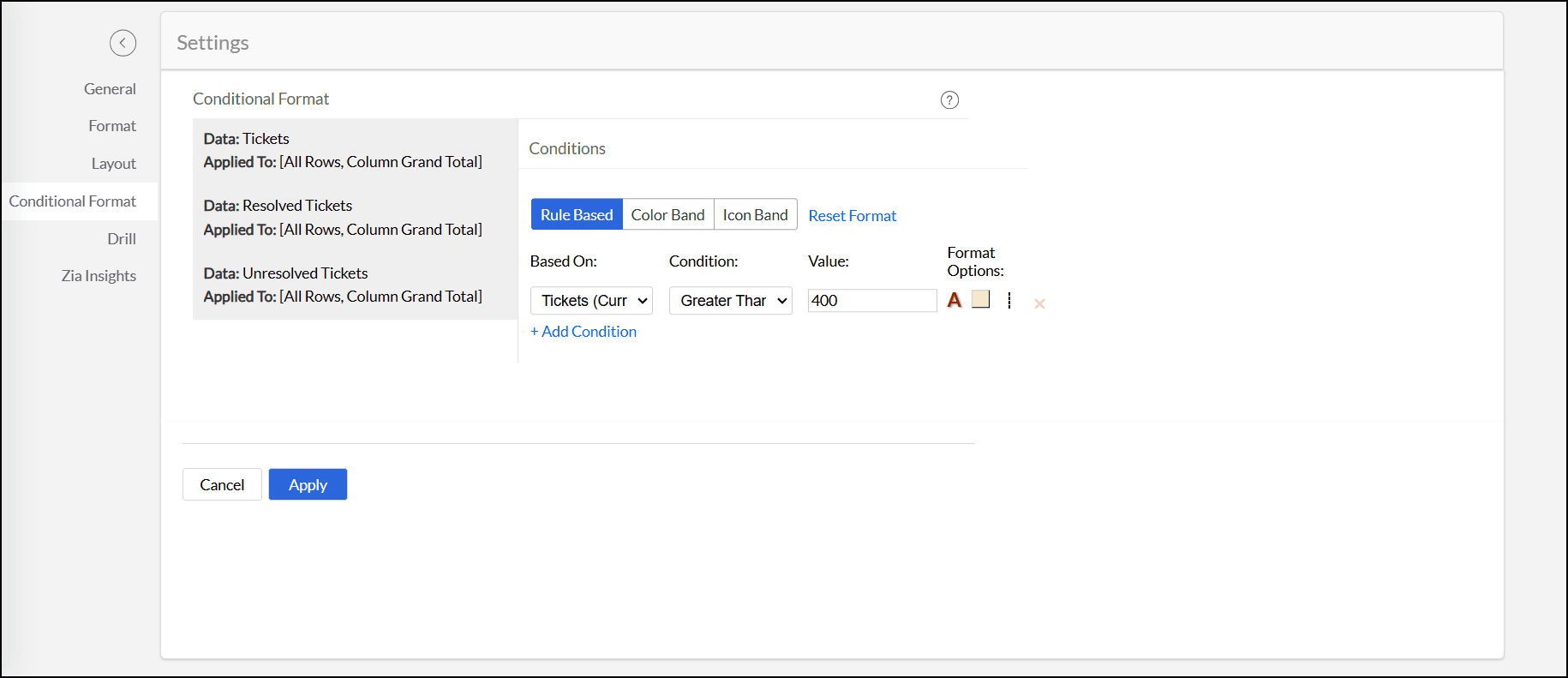
Task: Click the Reset Format link
Action: pyautogui.click(x=852, y=216)
